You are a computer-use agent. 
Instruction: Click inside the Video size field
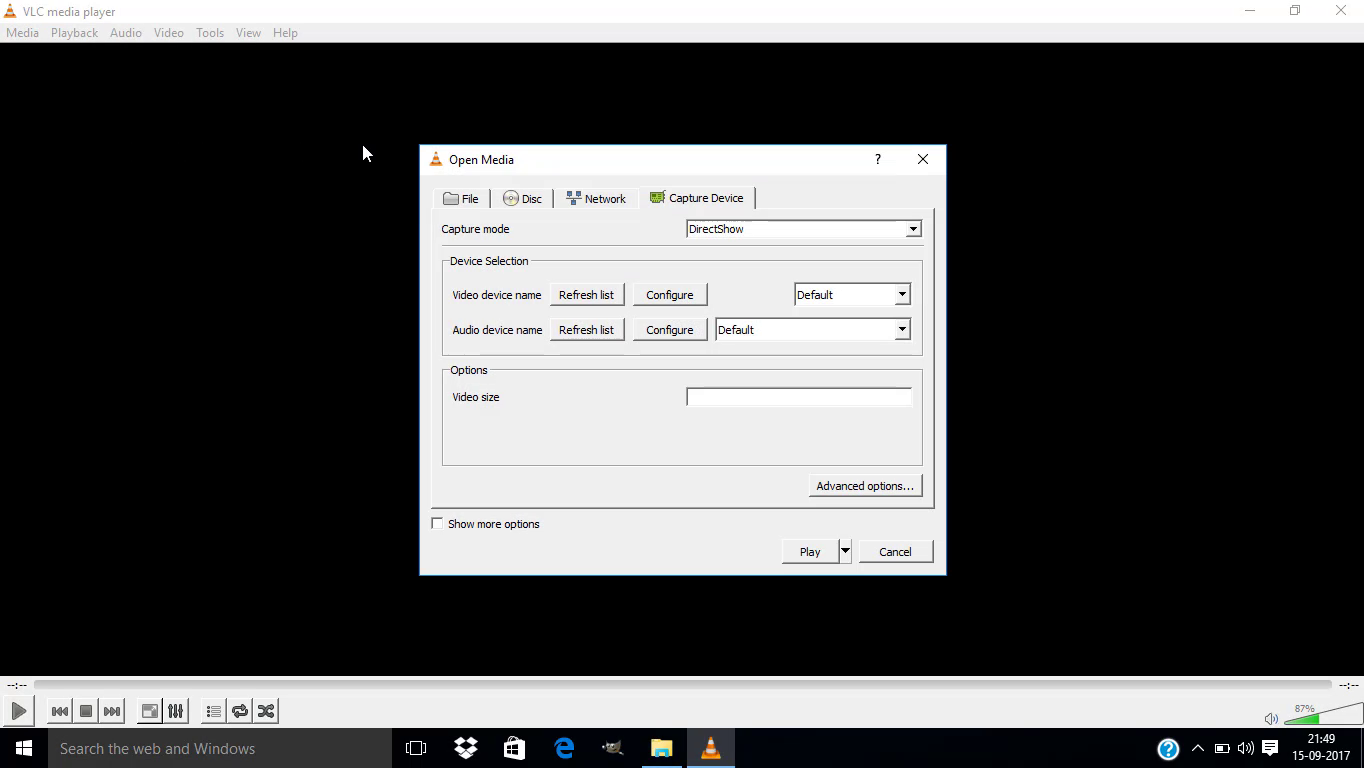(x=798, y=396)
